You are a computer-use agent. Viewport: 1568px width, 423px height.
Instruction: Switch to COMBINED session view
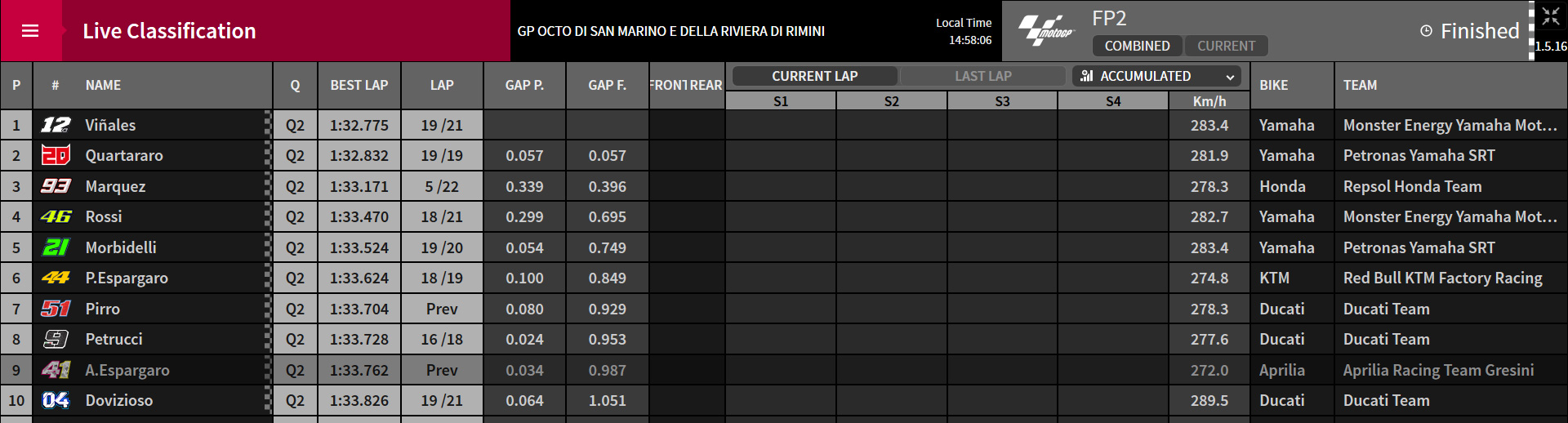tap(1138, 46)
